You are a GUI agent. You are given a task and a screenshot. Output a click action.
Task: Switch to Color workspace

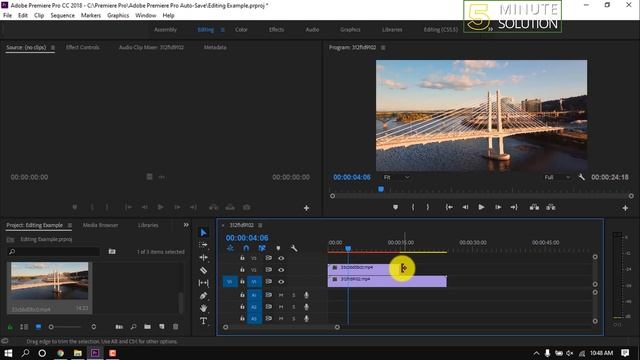241,30
